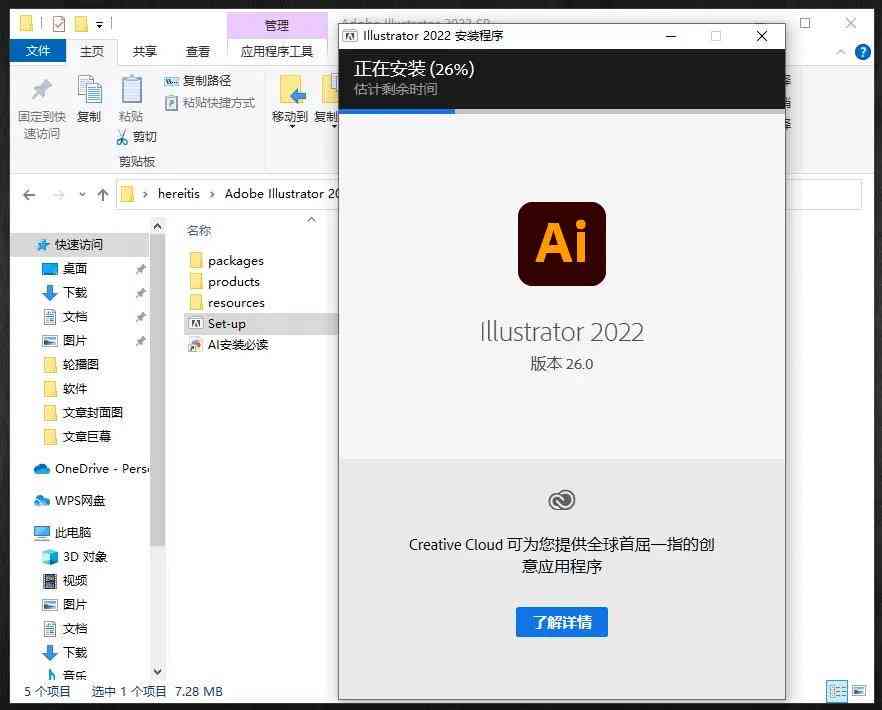Switch to the 主页 (Home) ribbon tab
This screenshot has width=882, height=710.
(92, 52)
